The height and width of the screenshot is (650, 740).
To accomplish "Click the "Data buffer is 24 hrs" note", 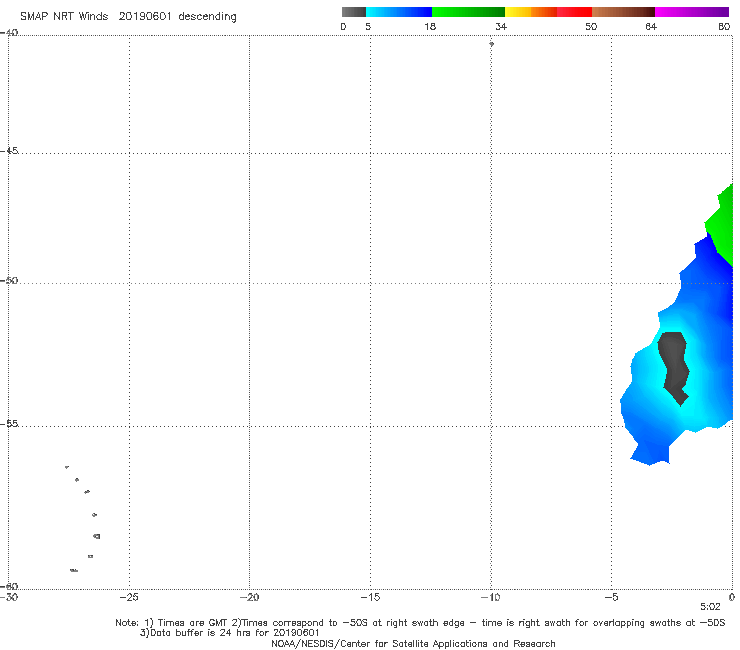I will pyautogui.click(x=229, y=633).
